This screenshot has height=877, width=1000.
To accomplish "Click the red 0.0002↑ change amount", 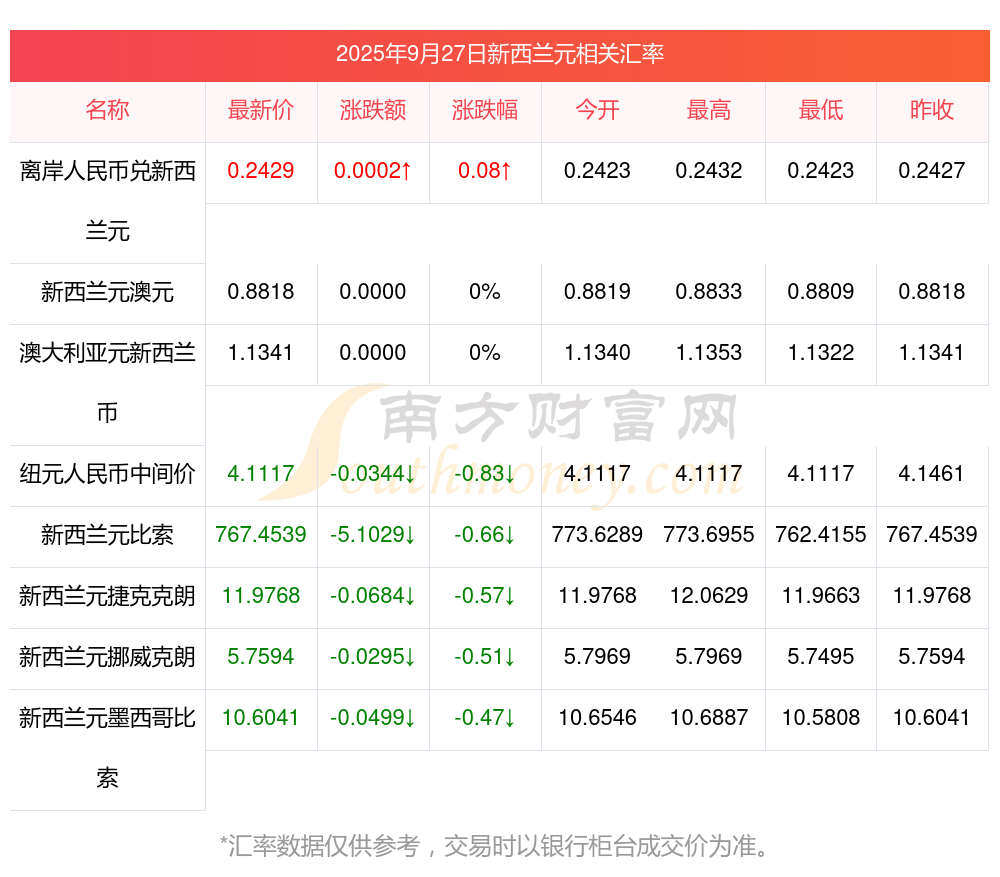I will pos(373,171).
